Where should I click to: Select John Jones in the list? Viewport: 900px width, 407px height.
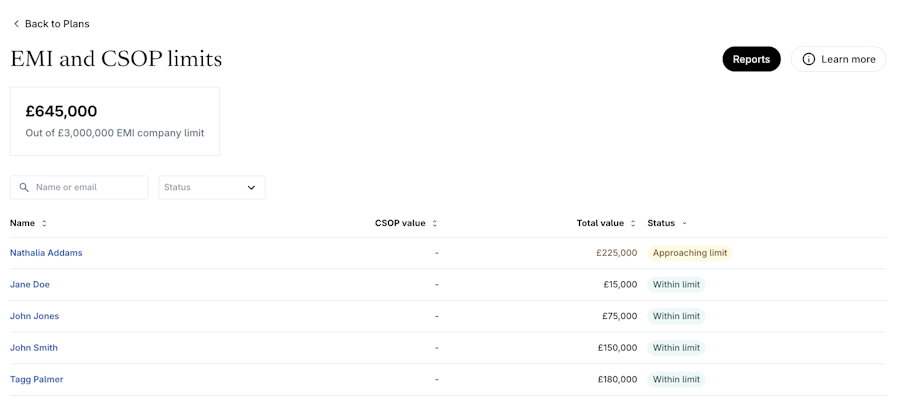34,316
